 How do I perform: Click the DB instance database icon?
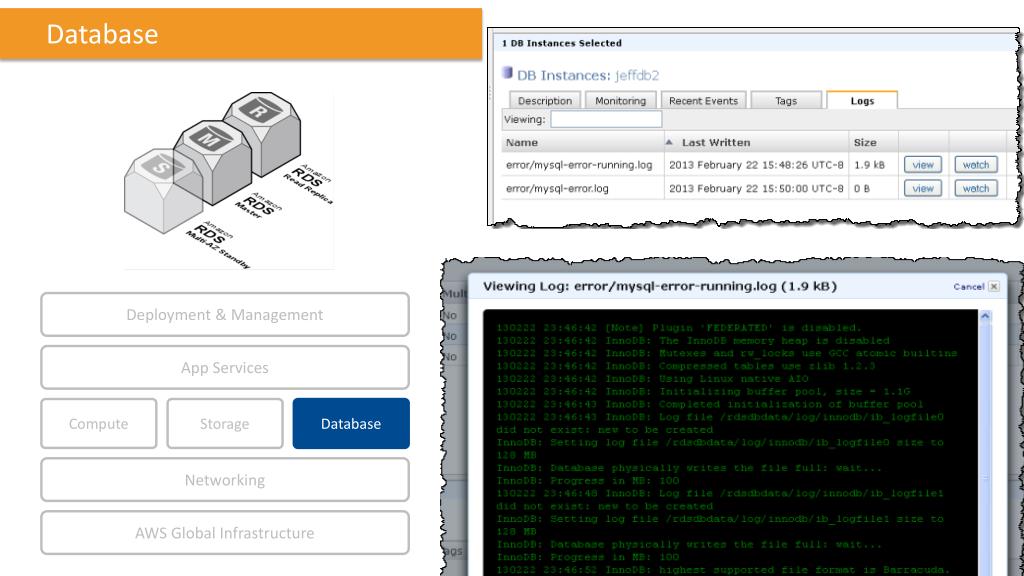click(507, 72)
